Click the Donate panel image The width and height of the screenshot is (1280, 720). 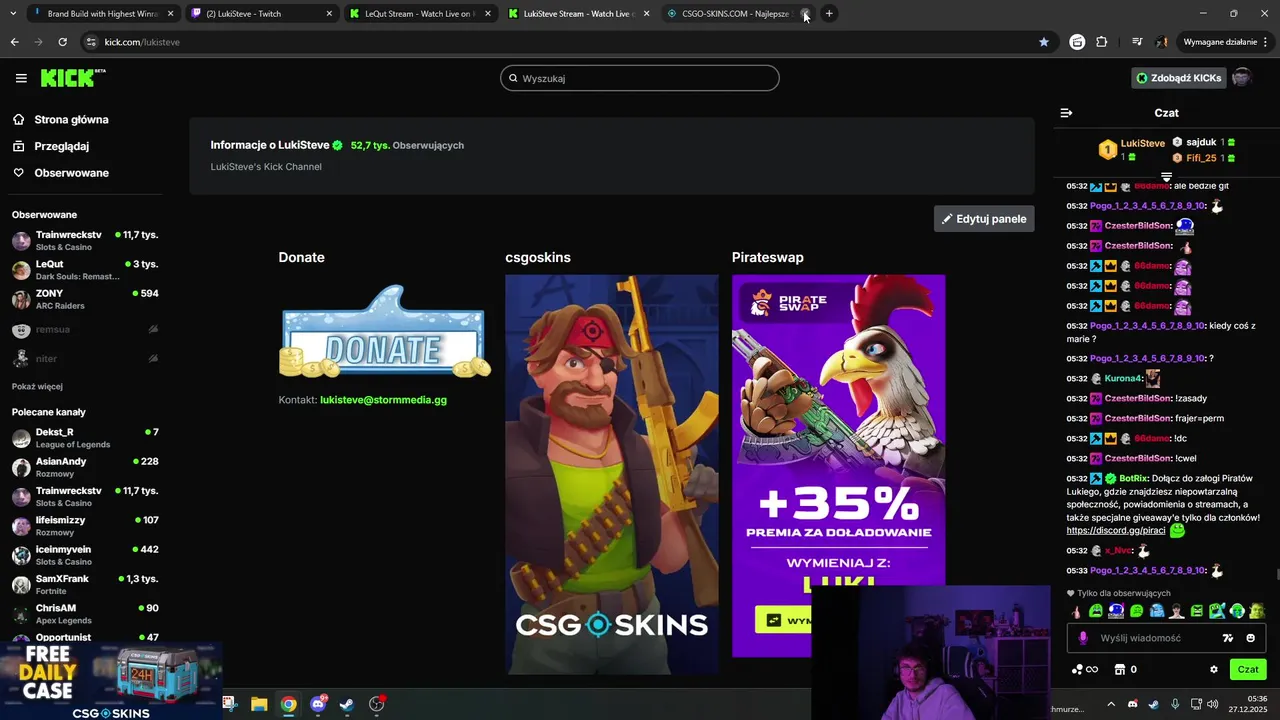pyautogui.click(x=385, y=332)
